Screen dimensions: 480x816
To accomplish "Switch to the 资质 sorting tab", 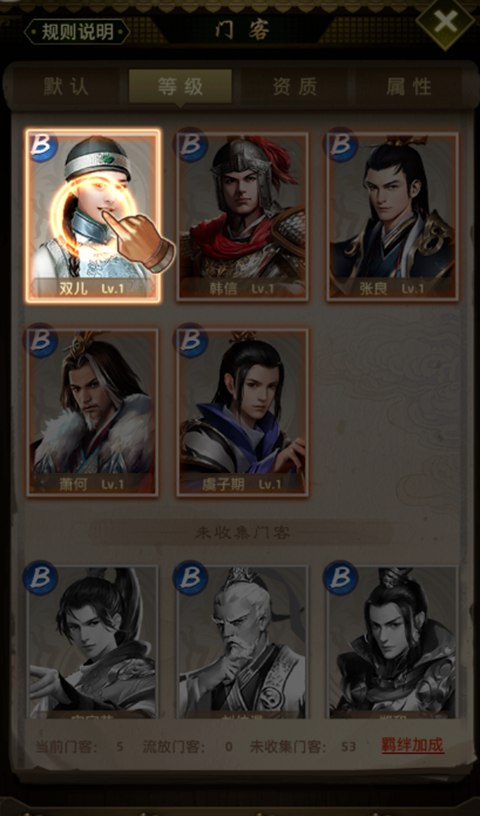I will click(x=294, y=86).
